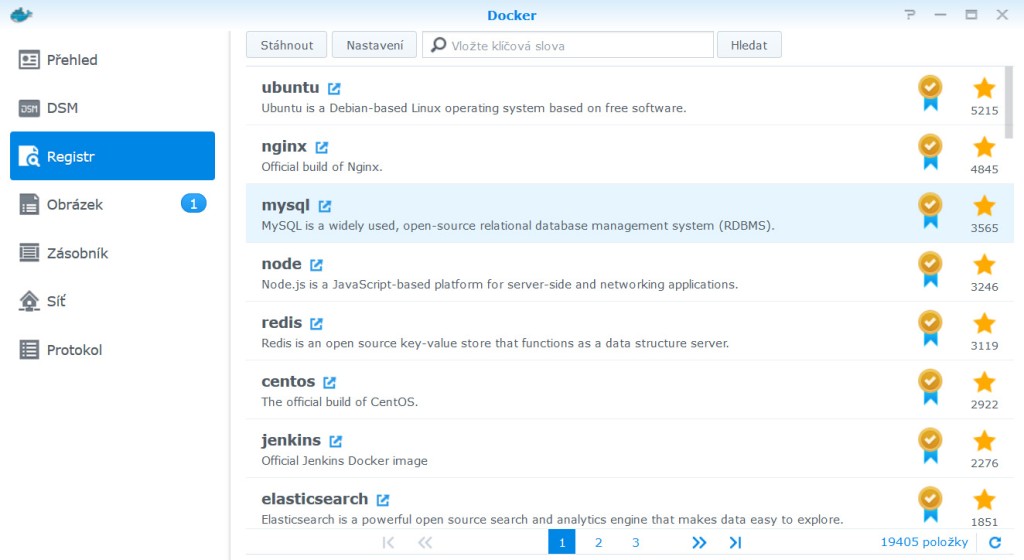Viewport: 1024px width, 560px height.
Task: Click the '19405 položky' item count
Action: [924, 542]
